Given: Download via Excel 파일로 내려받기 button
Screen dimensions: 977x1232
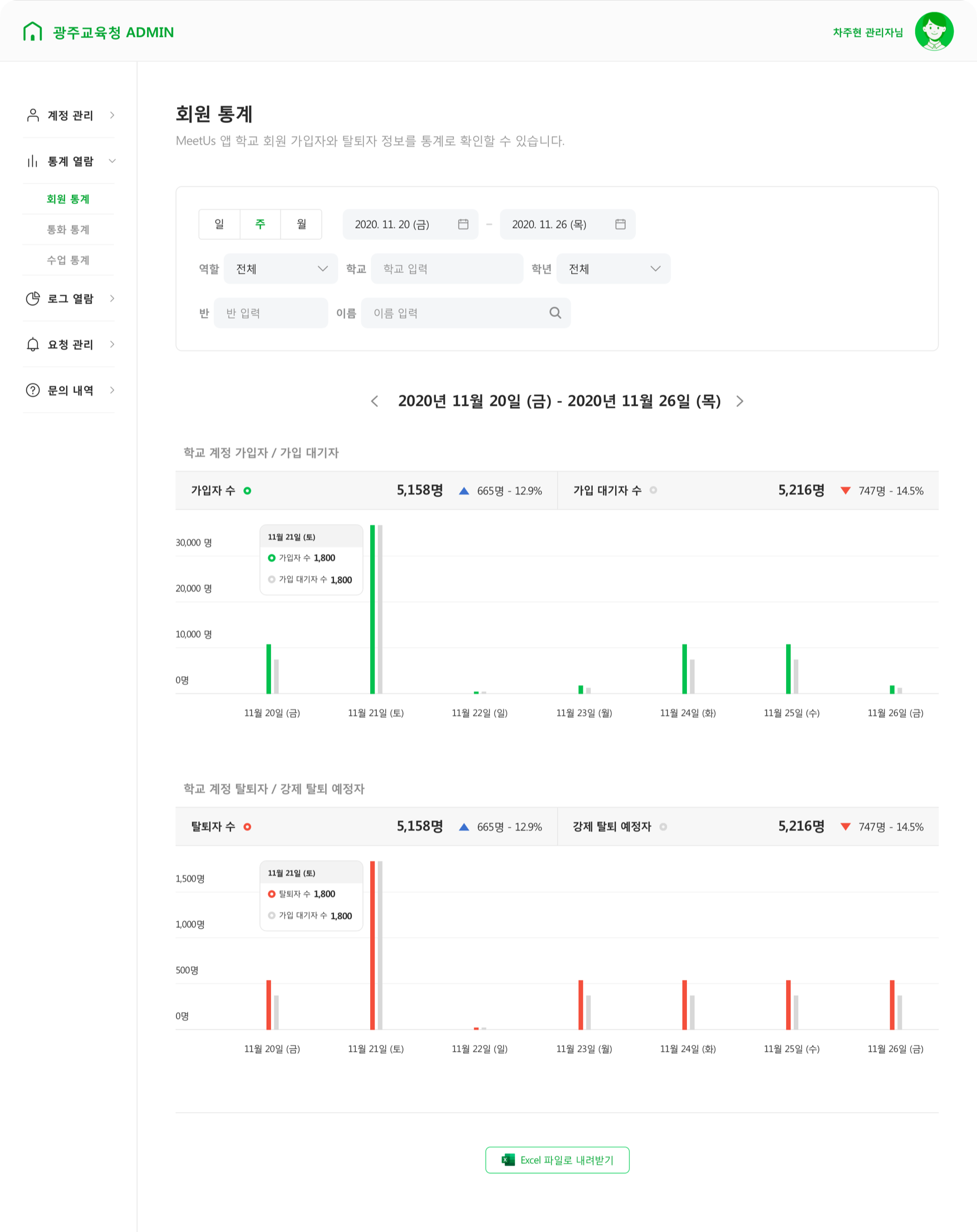Looking at the screenshot, I should (x=557, y=1160).
